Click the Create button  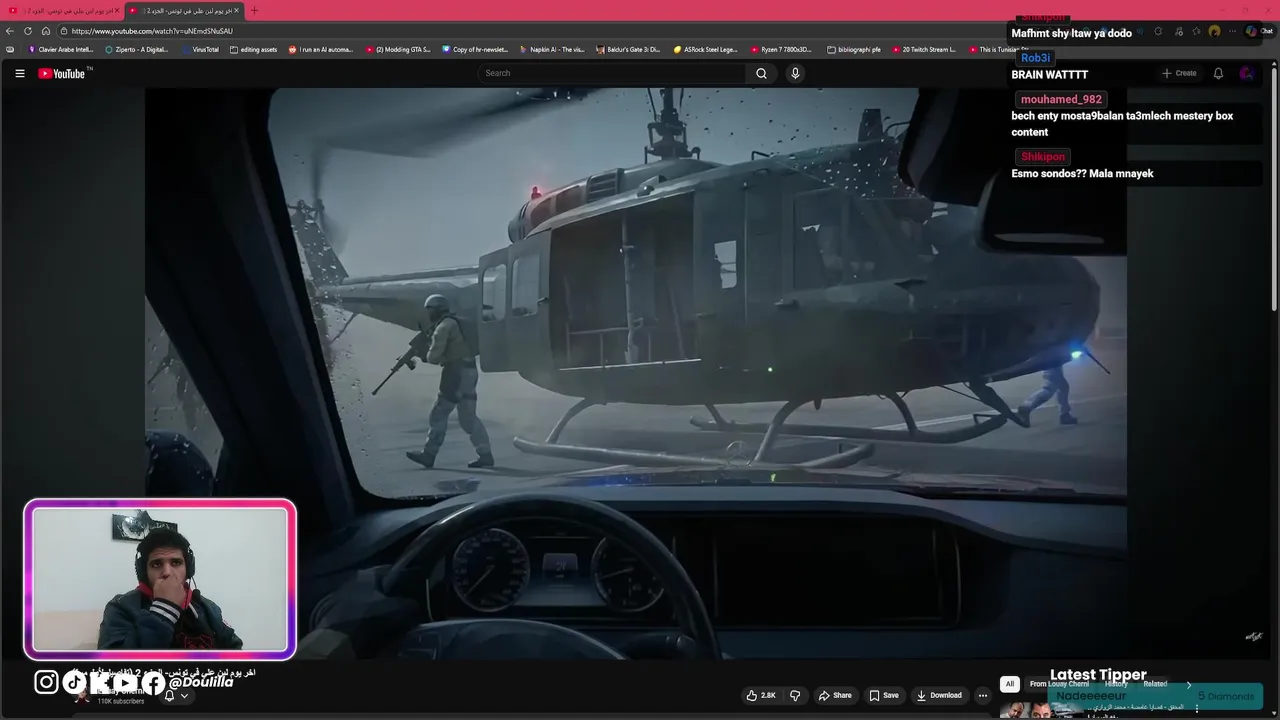click(x=1179, y=73)
